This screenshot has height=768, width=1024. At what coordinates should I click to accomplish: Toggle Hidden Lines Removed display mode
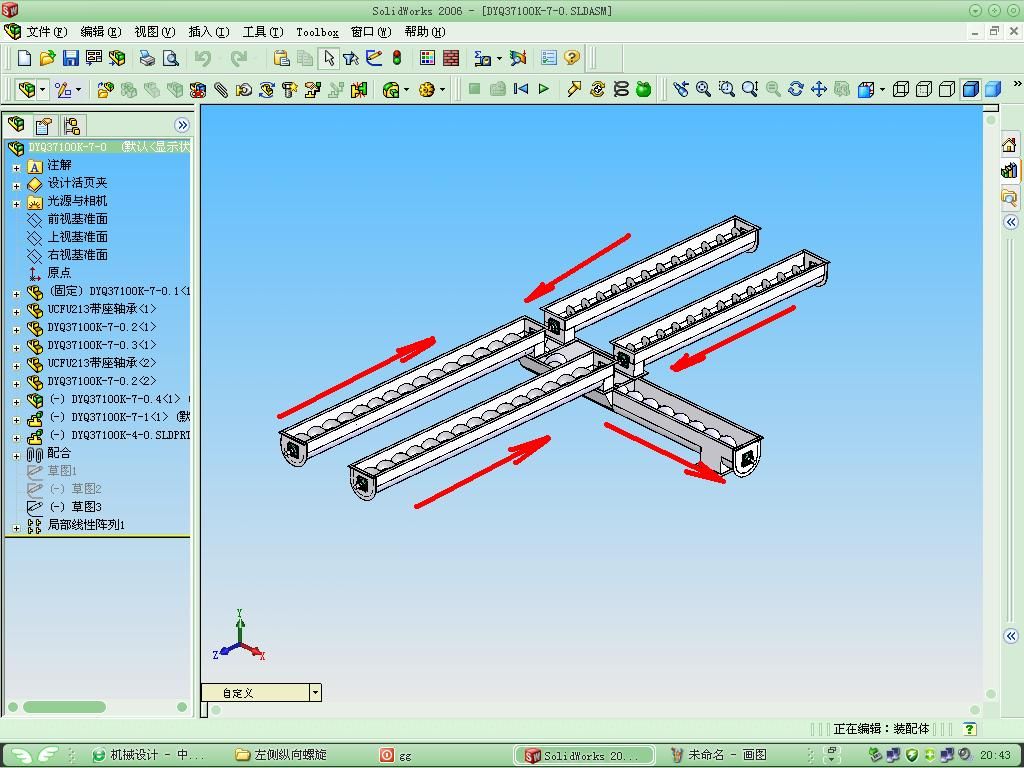[x=946, y=89]
